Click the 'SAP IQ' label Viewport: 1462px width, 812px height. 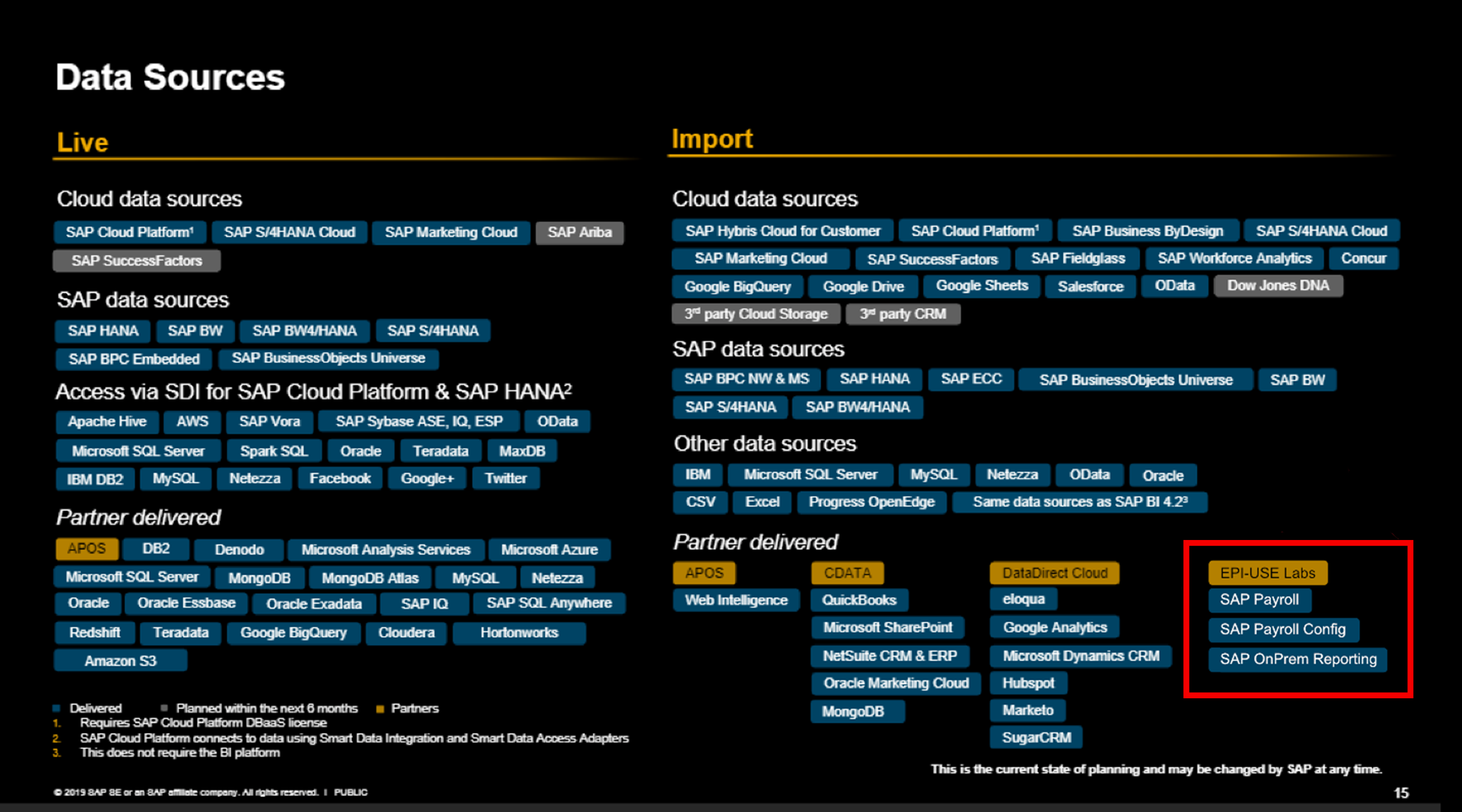tap(424, 604)
